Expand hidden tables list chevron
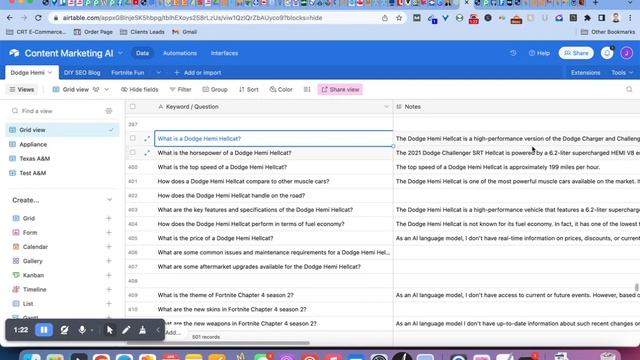 point(158,73)
